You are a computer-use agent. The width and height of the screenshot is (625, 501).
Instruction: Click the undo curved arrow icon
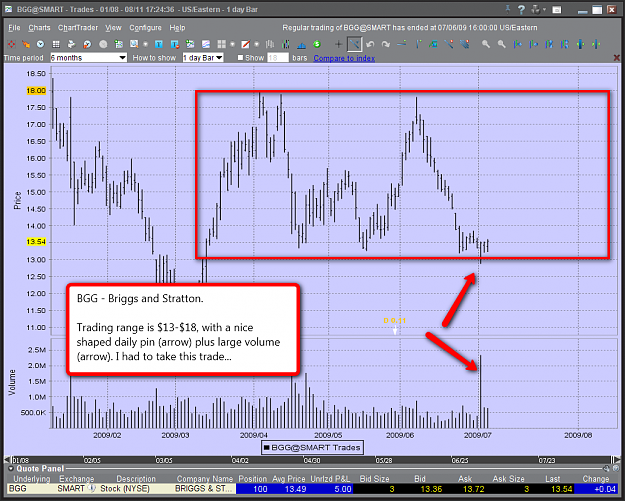(x=370, y=44)
